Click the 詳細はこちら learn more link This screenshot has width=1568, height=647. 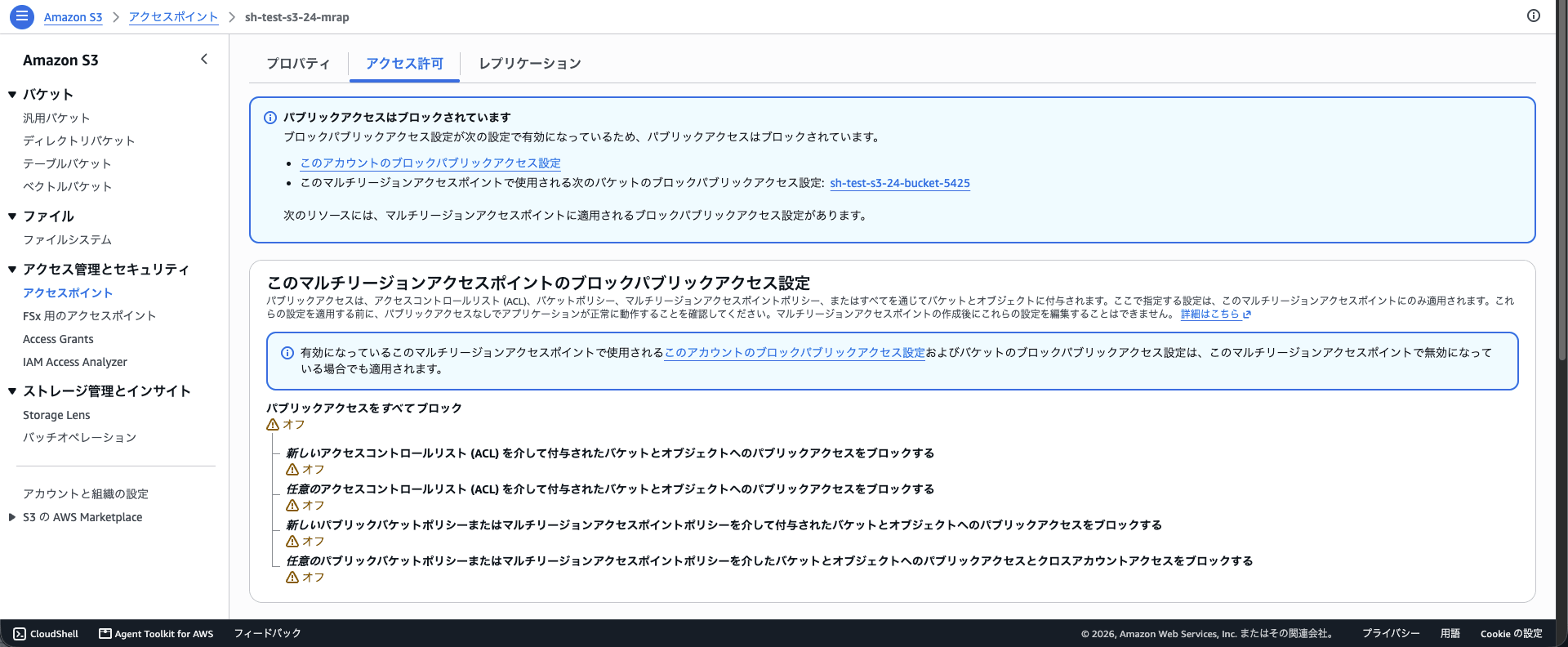pyautogui.click(x=1210, y=315)
